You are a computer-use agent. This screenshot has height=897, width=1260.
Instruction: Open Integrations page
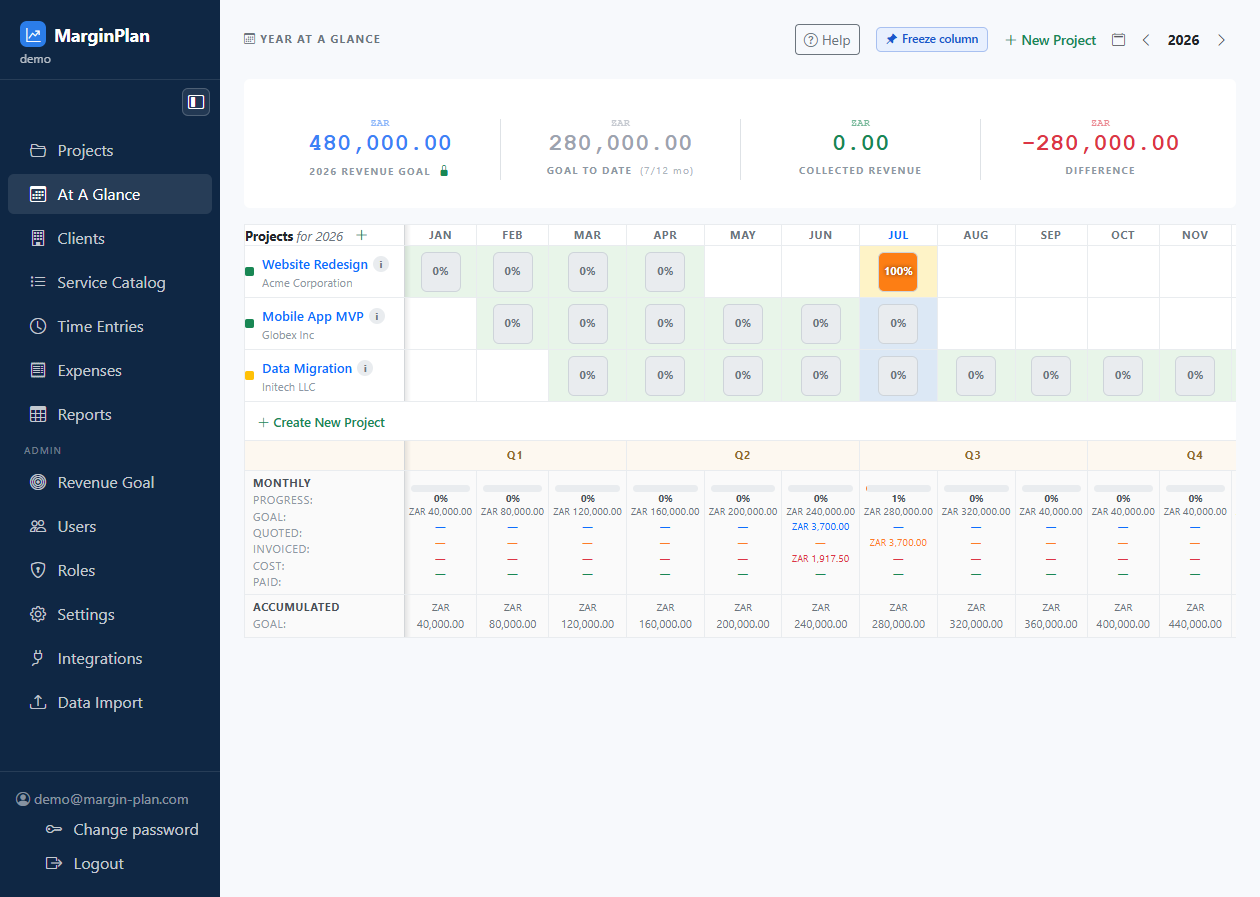point(110,659)
